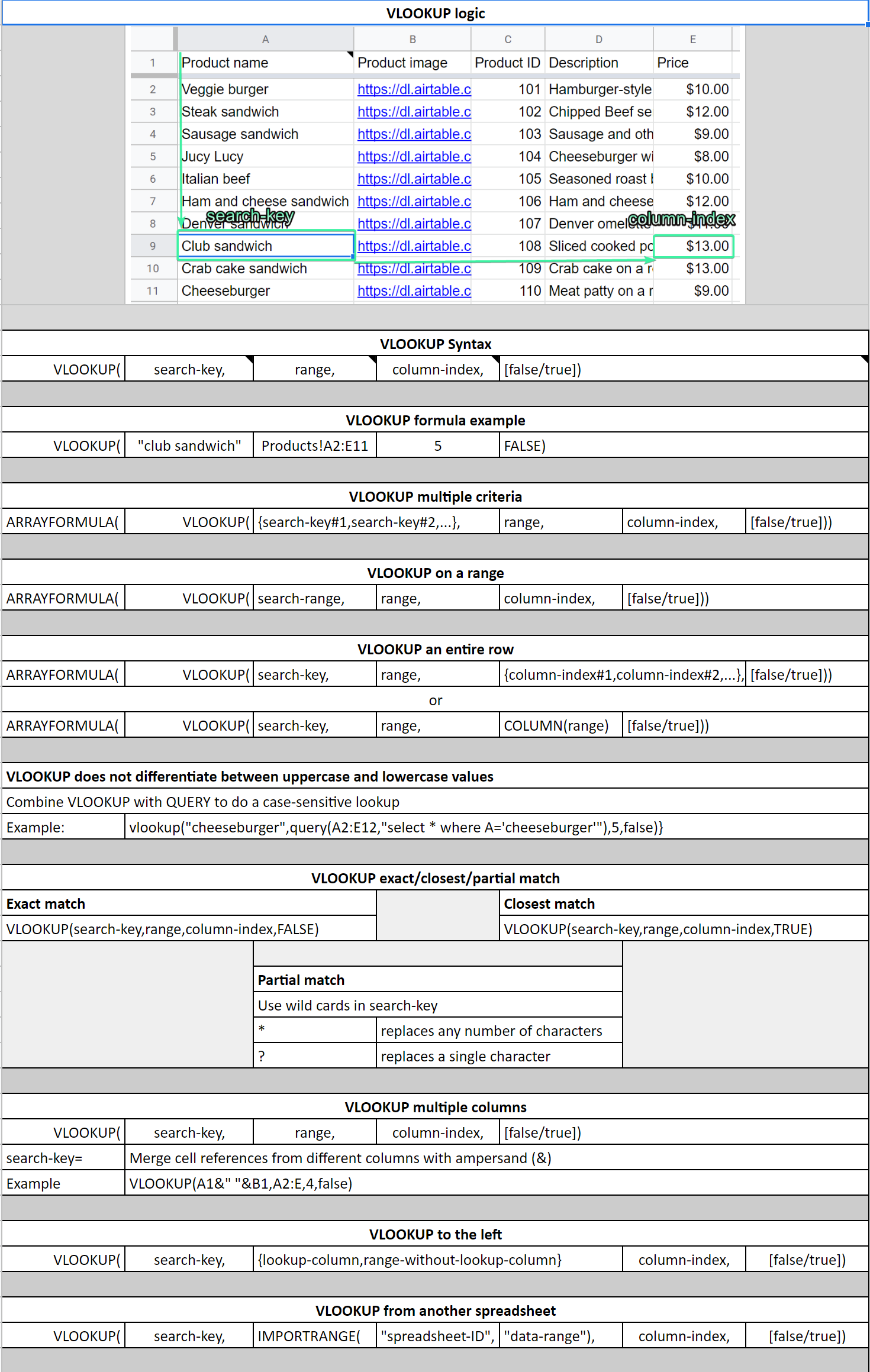
Task: Click '{lookup-column,range-without-lookup-column}' cell
Action: click(x=438, y=1260)
